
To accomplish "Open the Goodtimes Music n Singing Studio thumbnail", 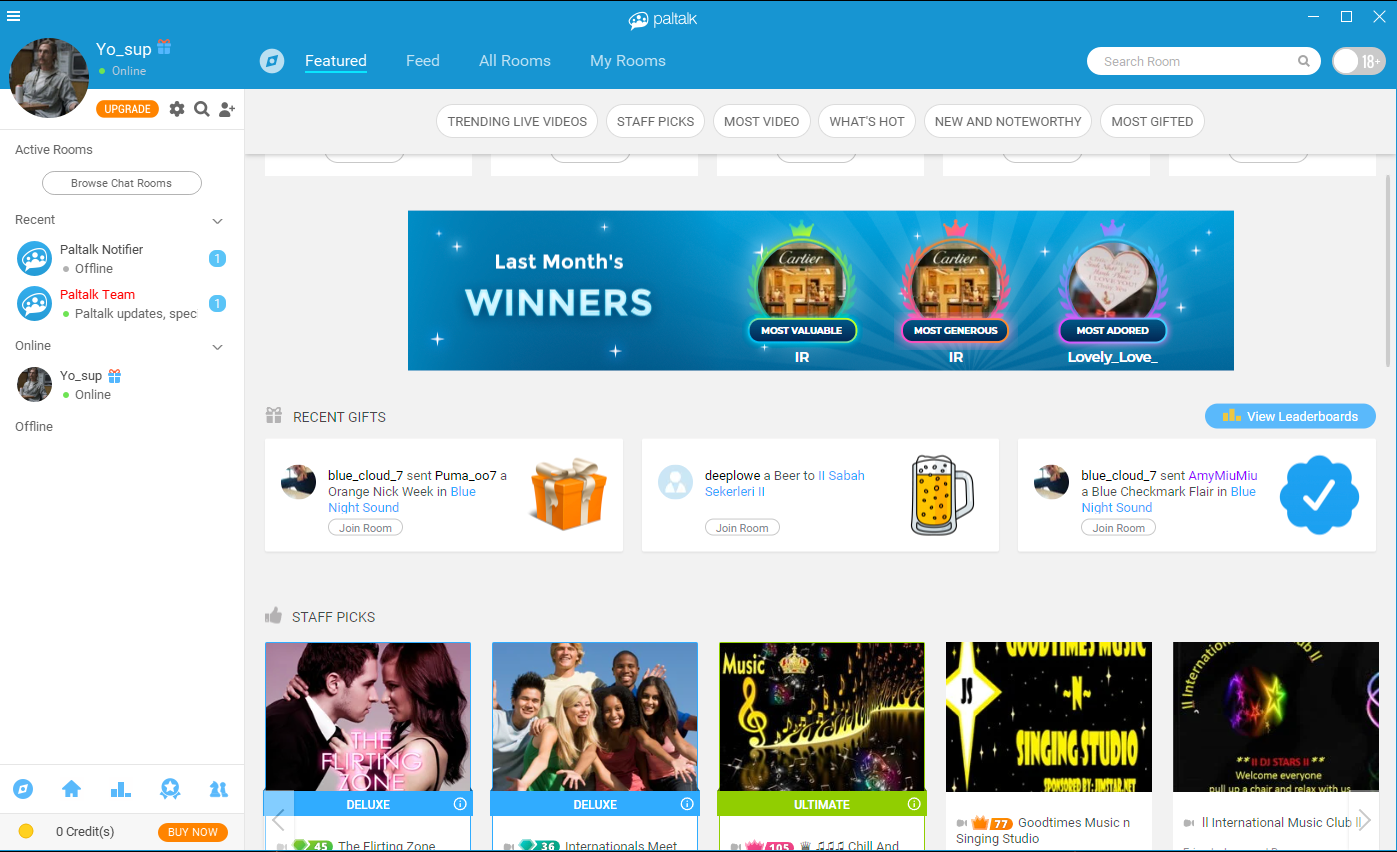I will coord(1049,717).
